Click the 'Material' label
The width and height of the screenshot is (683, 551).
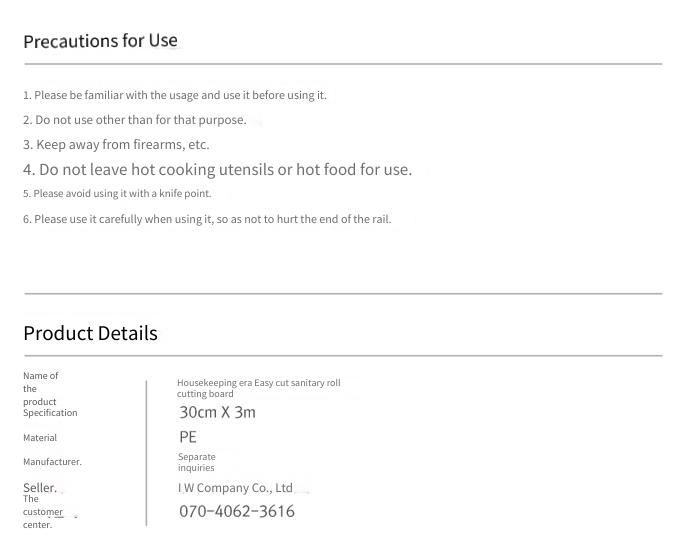(x=40, y=438)
